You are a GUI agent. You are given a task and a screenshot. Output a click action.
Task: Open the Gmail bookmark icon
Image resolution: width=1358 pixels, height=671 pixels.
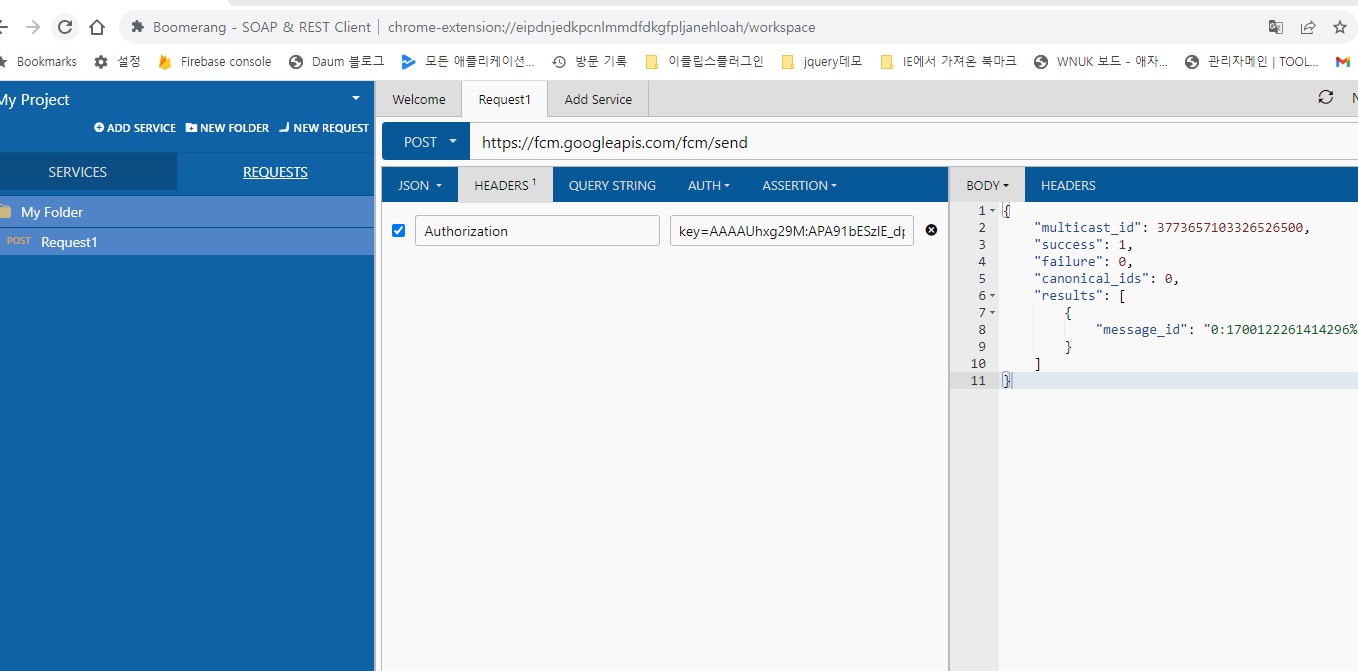tap(1342, 61)
